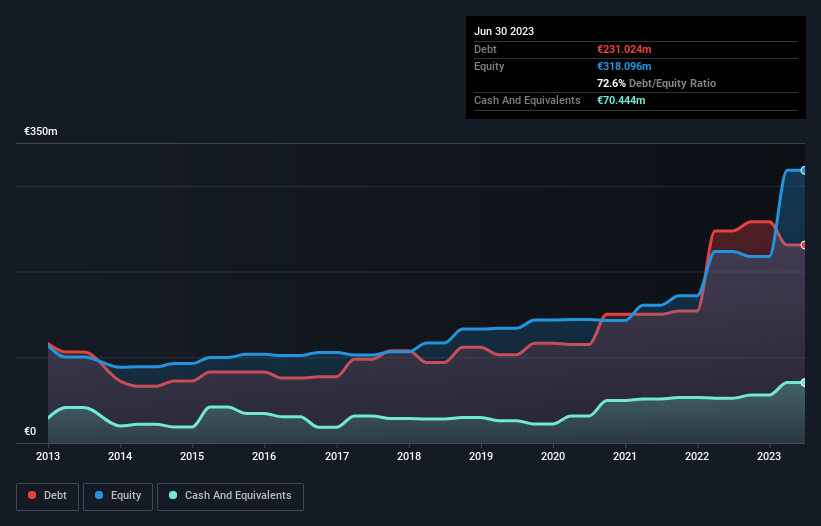Click the €231.024m debt value
This screenshot has height=526, width=821.
(624, 49)
